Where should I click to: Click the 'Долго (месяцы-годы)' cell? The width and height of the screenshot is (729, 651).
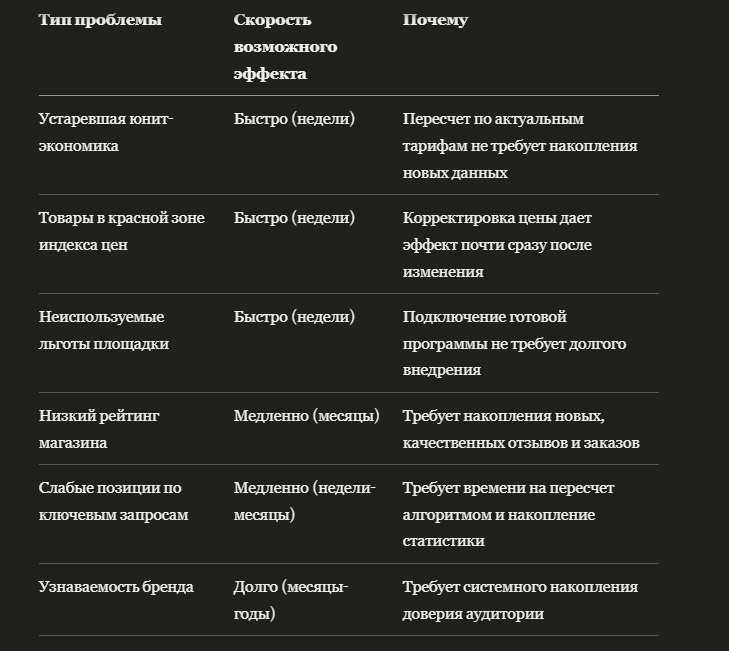[x=291, y=600]
